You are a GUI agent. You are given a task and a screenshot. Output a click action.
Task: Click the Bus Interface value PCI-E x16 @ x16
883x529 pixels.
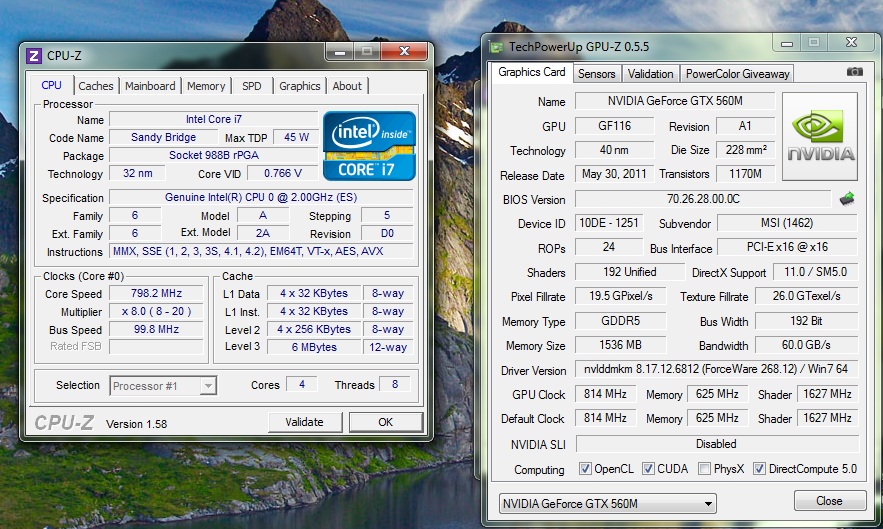(x=787, y=247)
